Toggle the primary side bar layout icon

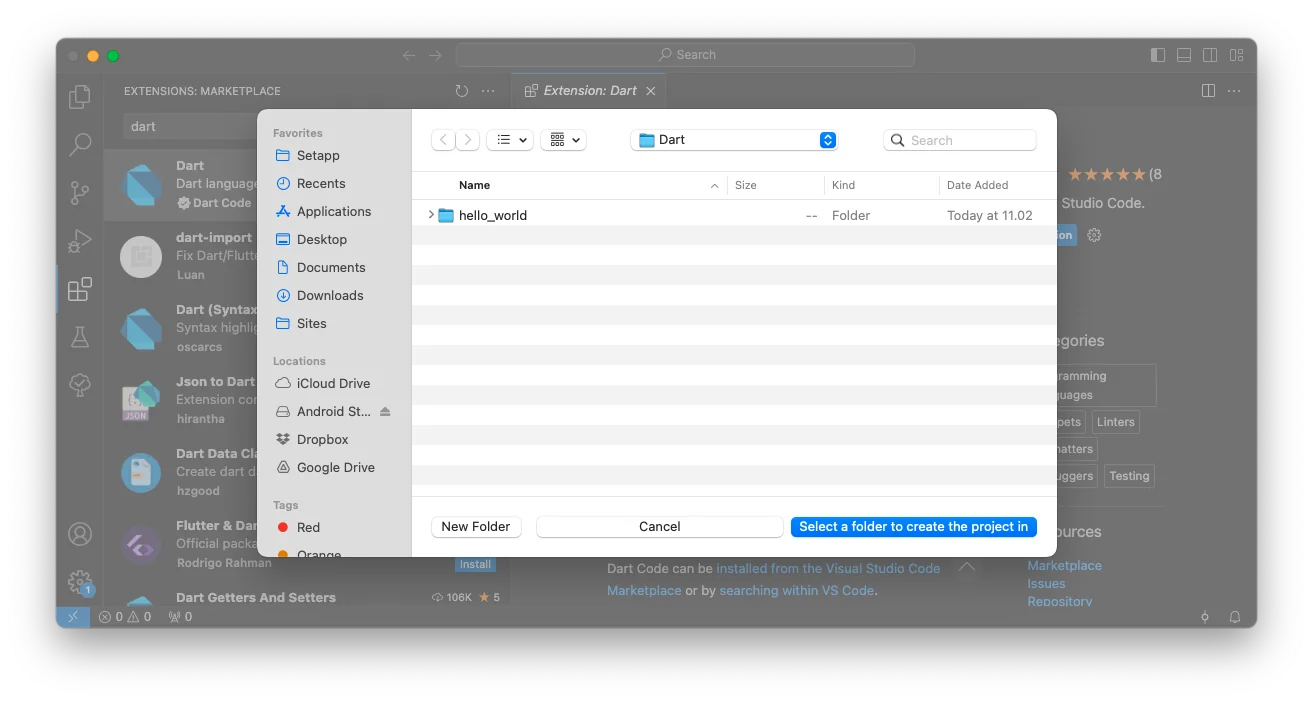[1158, 55]
